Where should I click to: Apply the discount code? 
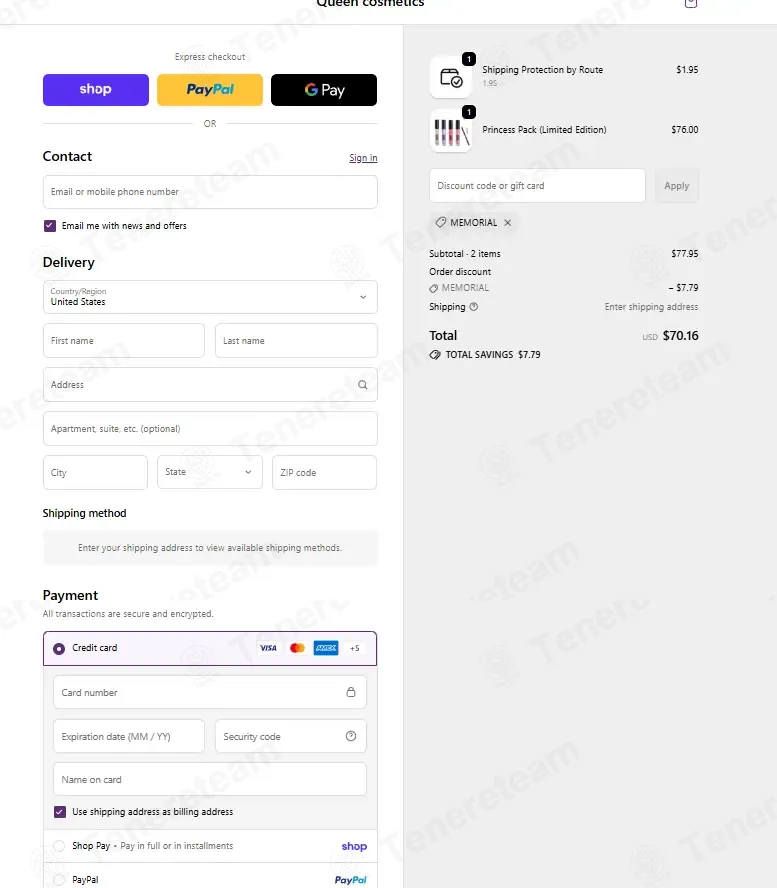(677, 186)
